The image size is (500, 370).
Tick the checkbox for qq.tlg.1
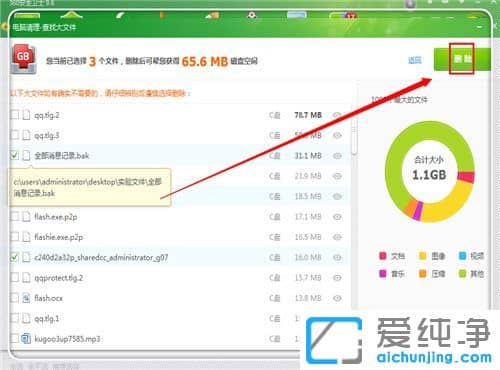tap(14, 318)
